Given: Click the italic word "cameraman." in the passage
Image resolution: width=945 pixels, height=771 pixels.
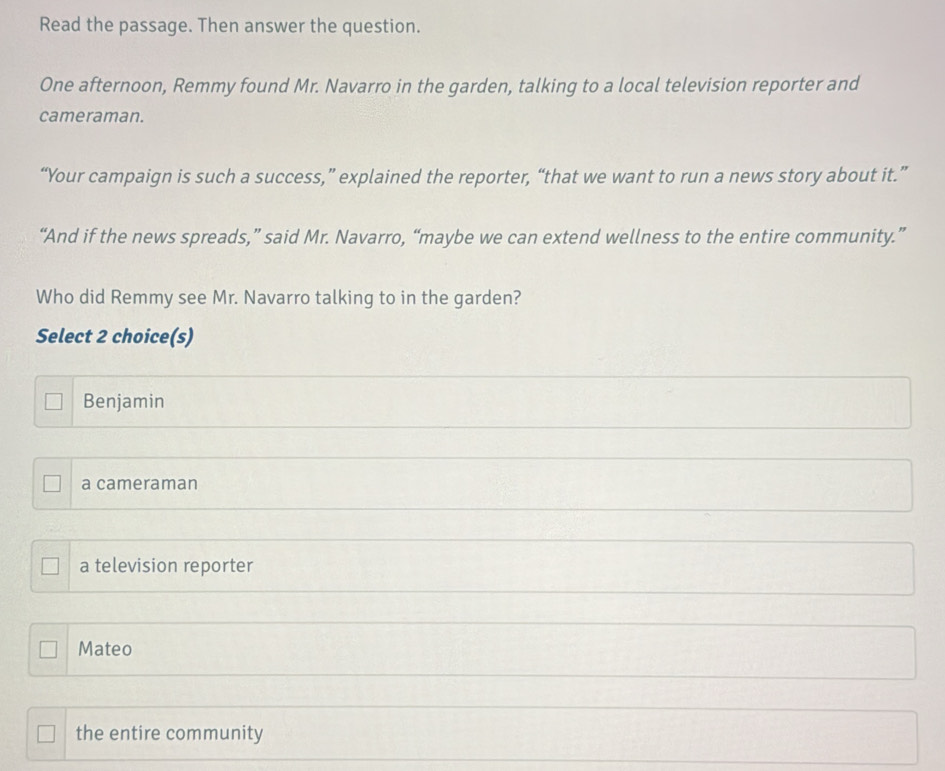Looking at the screenshot, I should coord(92,115).
